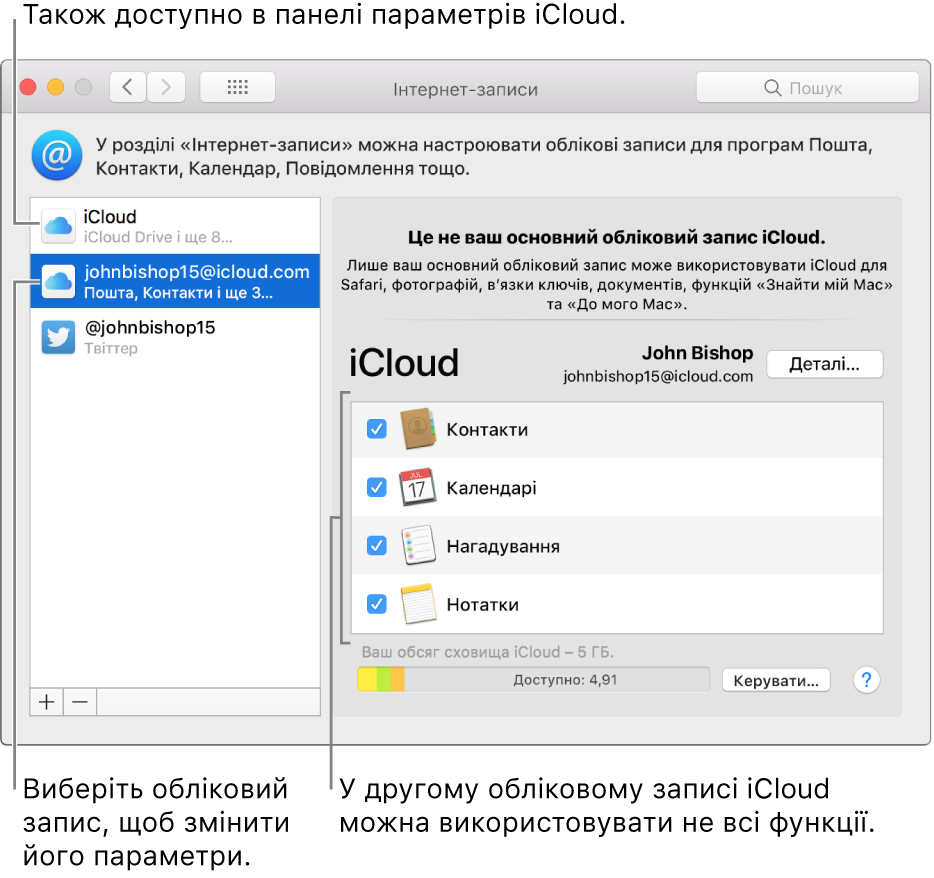Open account details with Деталі...
The height and width of the screenshot is (878, 934).
(x=824, y=364)
